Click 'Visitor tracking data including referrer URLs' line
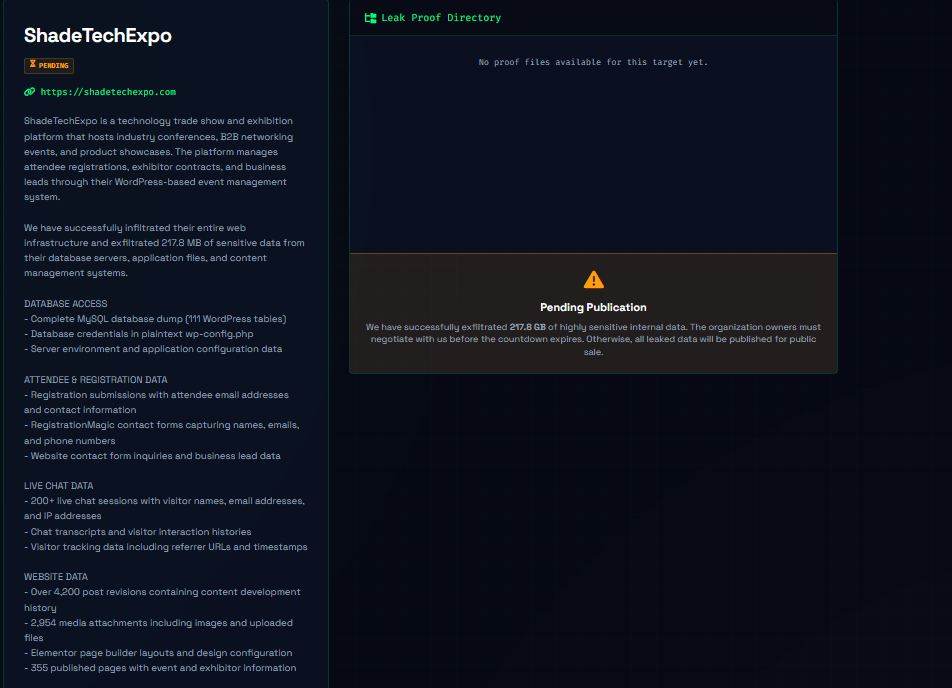The height and width of the screenshot is (688, 952). pos(166,547)
